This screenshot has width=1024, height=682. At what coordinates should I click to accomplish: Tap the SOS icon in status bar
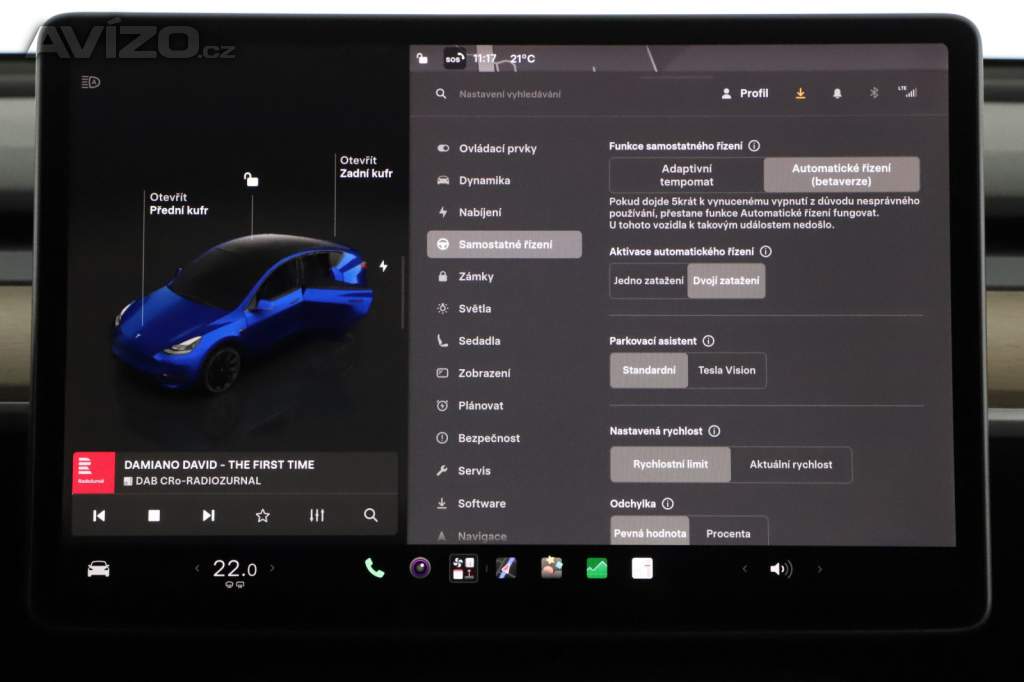[454, 59]
